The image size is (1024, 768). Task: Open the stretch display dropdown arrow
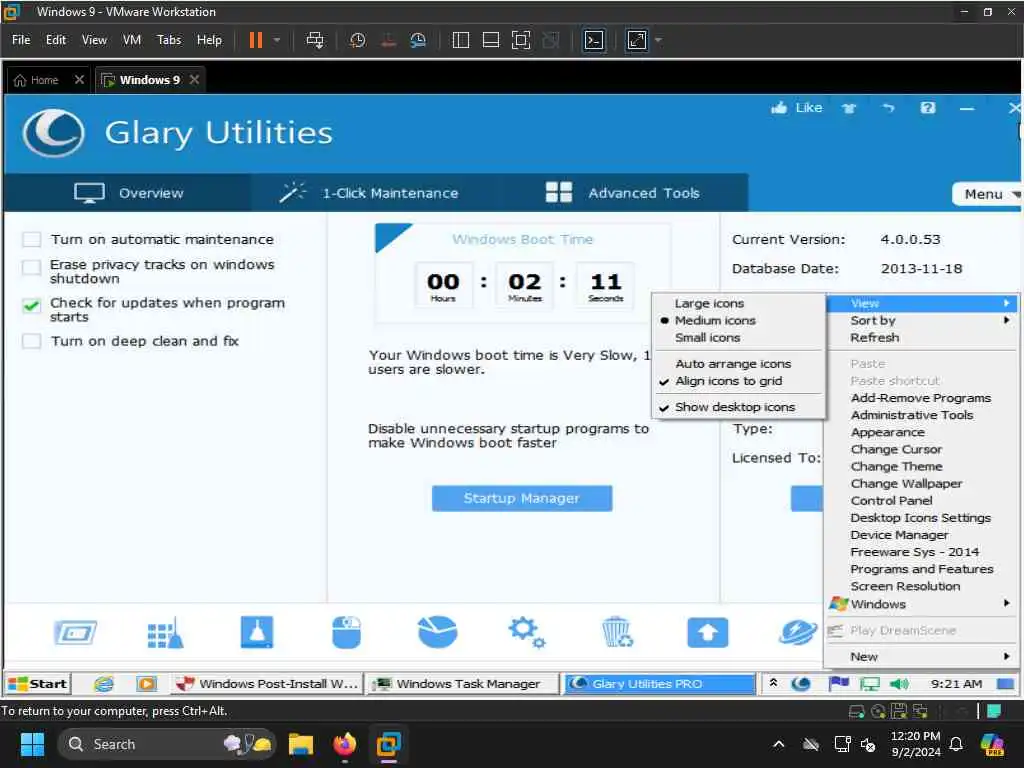(x=658, y=40)
